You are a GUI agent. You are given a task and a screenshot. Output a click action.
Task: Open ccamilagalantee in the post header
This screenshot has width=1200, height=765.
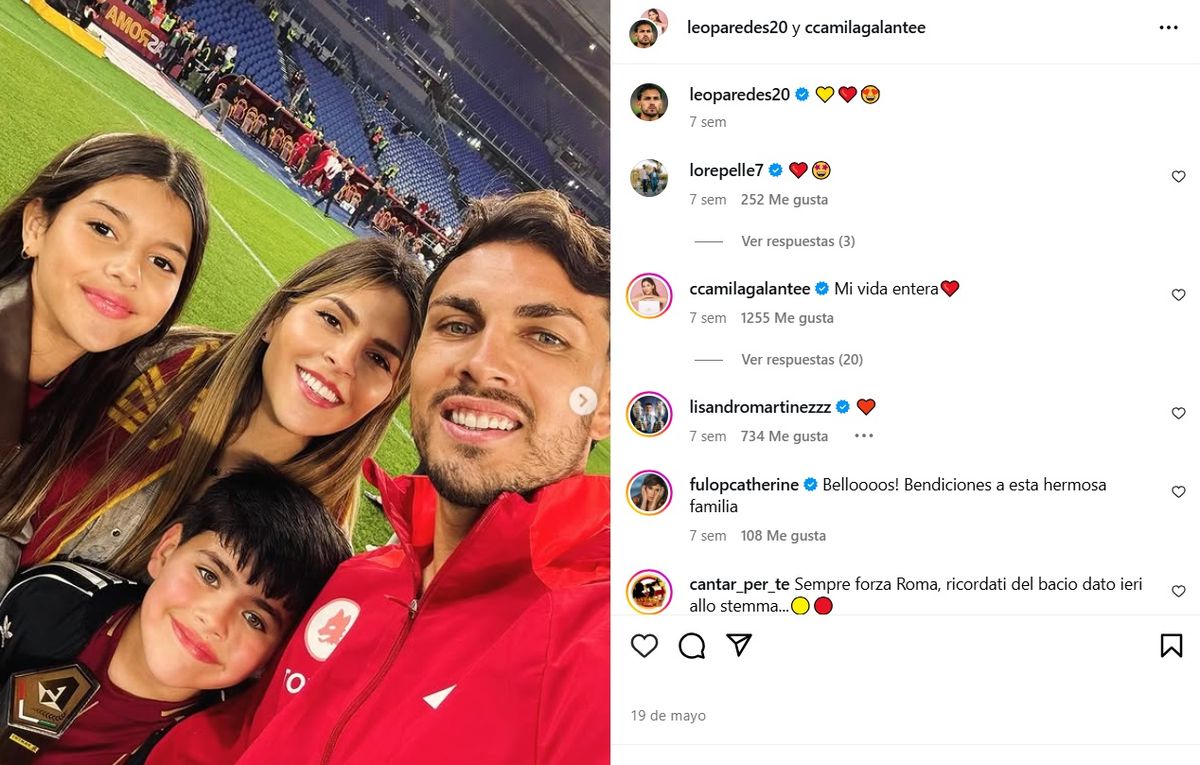(x=865, y=28)
